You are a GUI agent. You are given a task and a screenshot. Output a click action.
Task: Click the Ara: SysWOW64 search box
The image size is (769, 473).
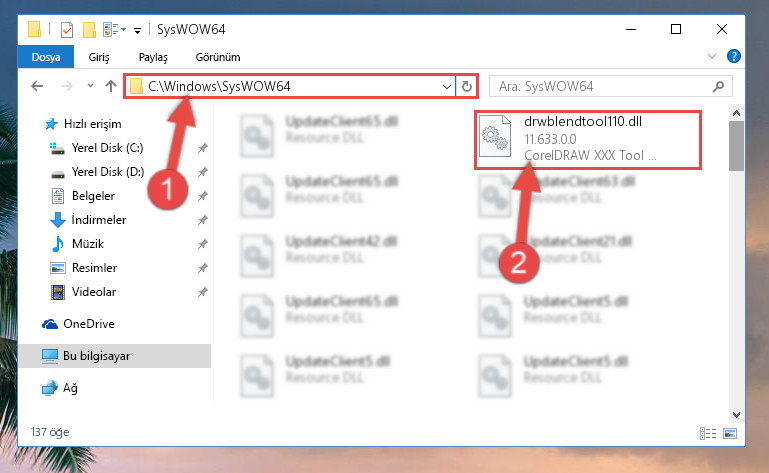[601, 87]
